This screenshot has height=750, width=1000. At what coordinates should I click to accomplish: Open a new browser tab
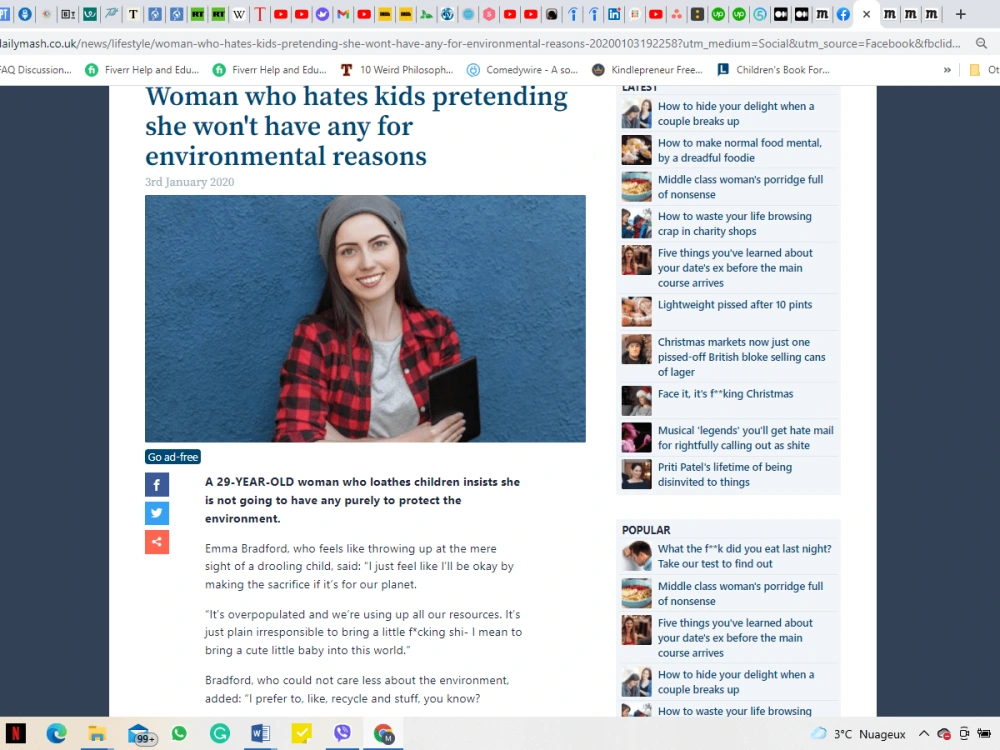(960, 14)
